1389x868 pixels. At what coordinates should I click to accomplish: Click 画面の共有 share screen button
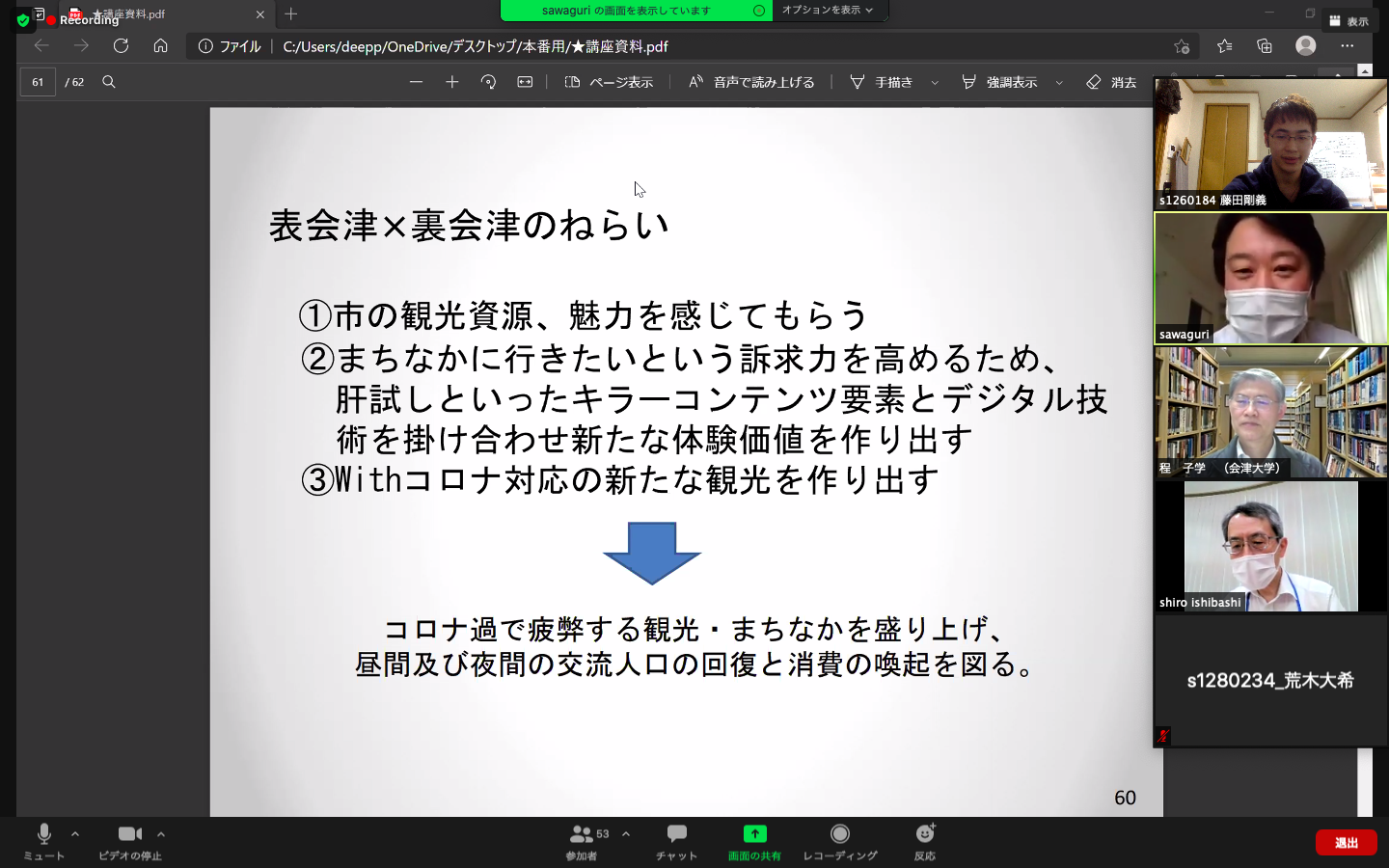pyautogui.click(x=754, y=841)
